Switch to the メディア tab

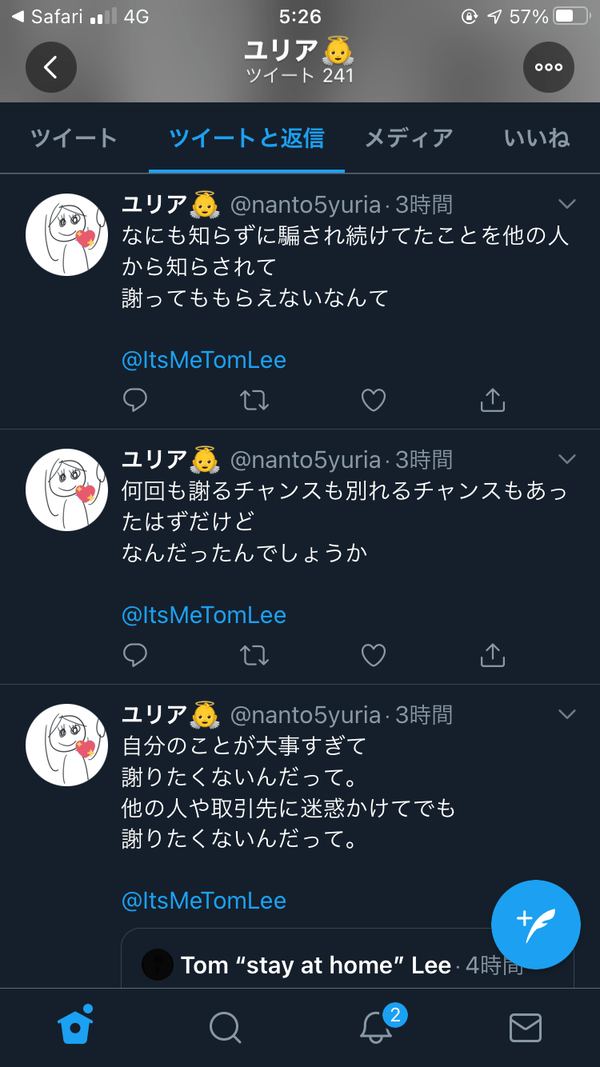pyautogui.click(x=408, y=138)
